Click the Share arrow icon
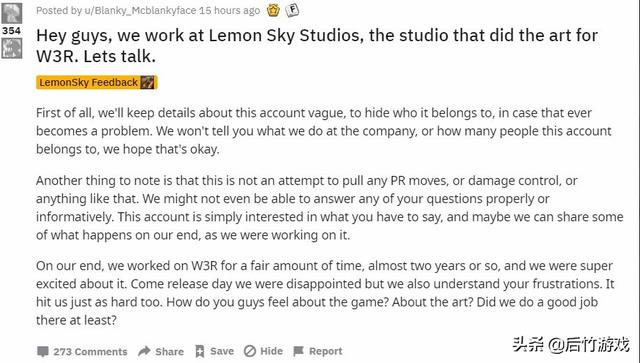640x363 pixels. point(144,351)
